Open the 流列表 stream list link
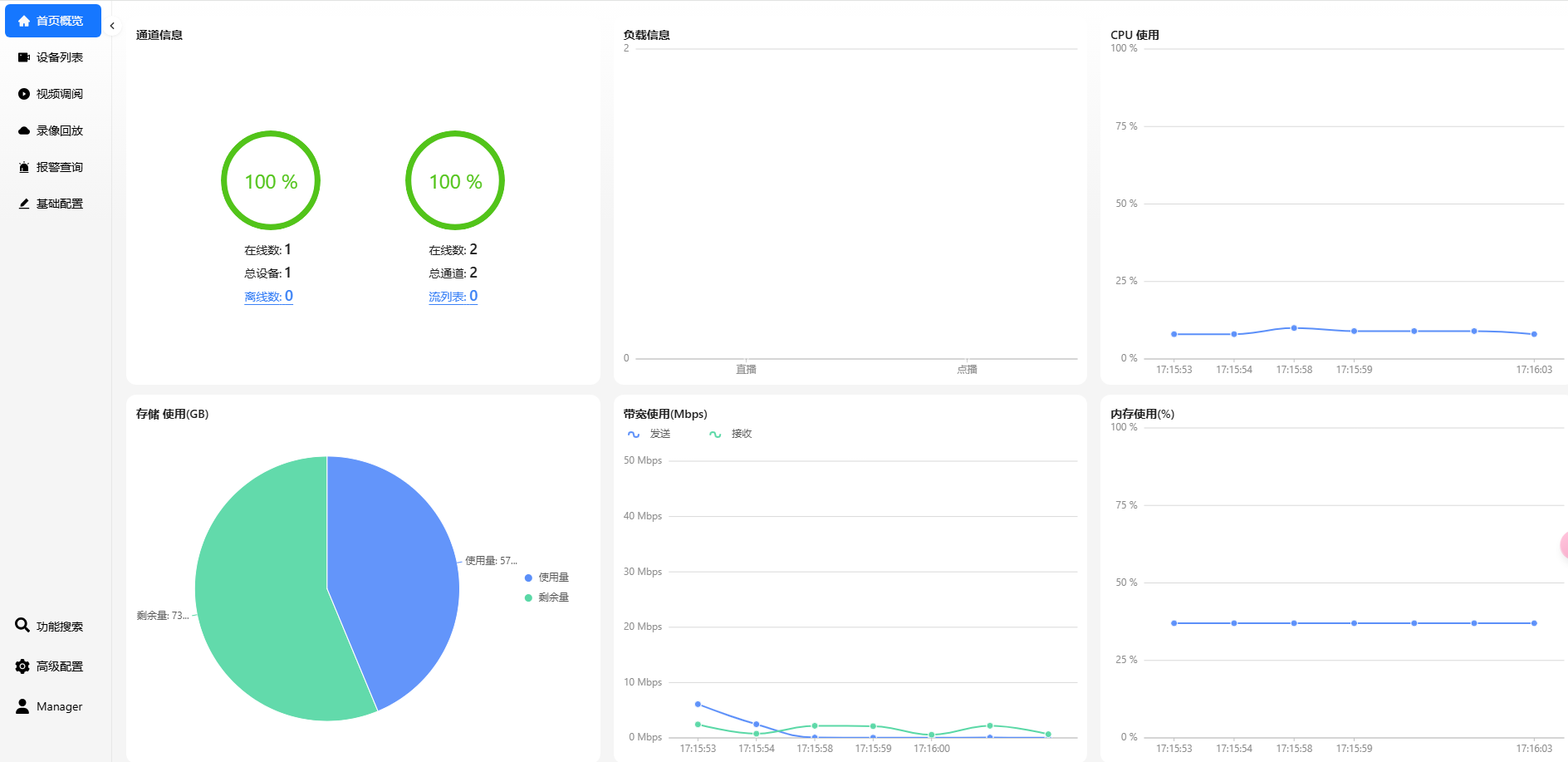The width and height of the screenshot is (1568, 762). [x=453, y=297]
